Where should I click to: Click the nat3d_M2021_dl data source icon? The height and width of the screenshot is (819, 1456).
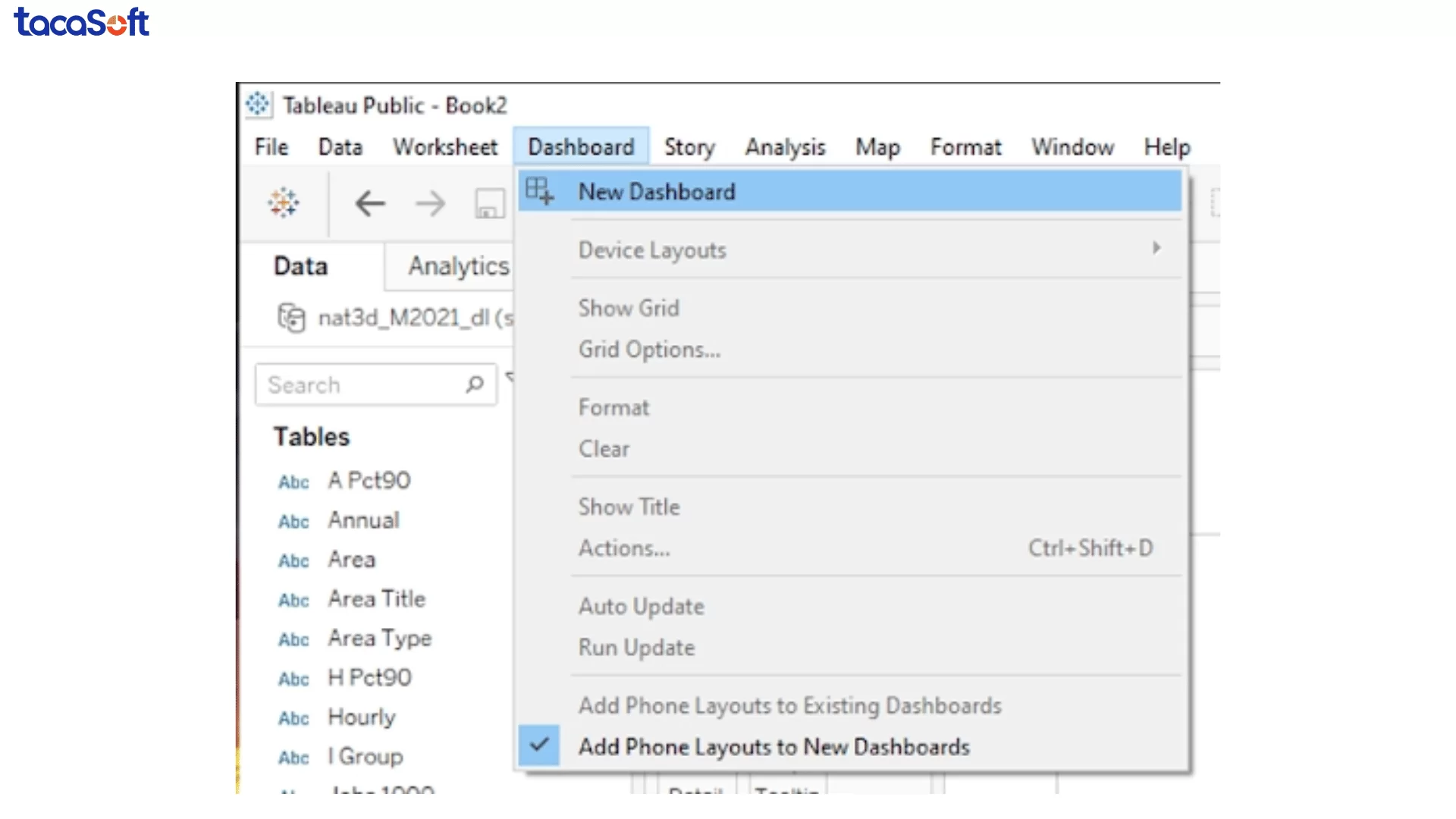click(291, 318)
